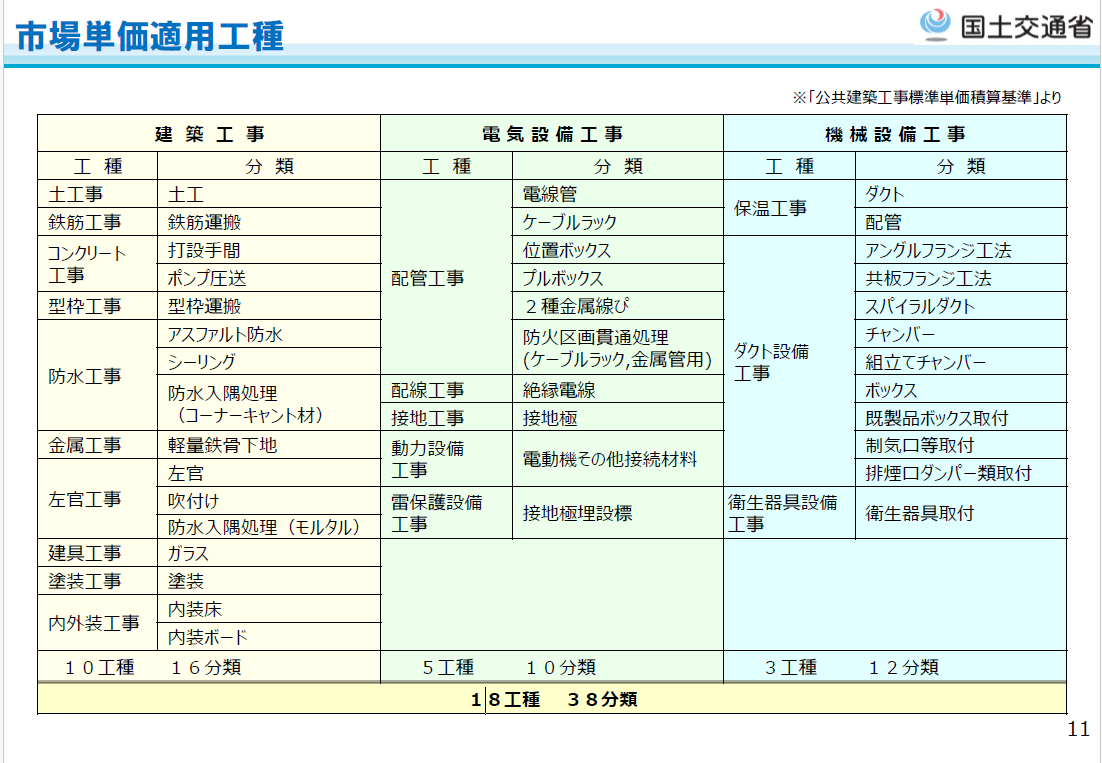Viewport: 1102px width, 763px height.
Task: Select the ダクト設備工事 cell
Action: [x=789, y=361]
